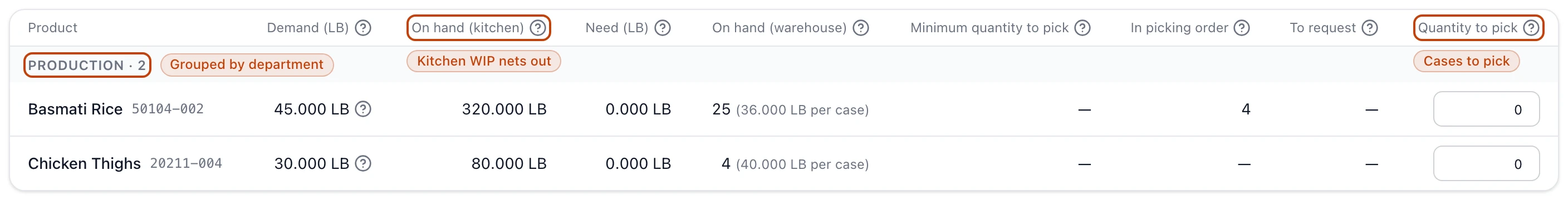Click Basmati Rice SKU code 50104-002
The width and height of the screenshot is (1568, 200).
pyautogui.click(x=168, y=109)
